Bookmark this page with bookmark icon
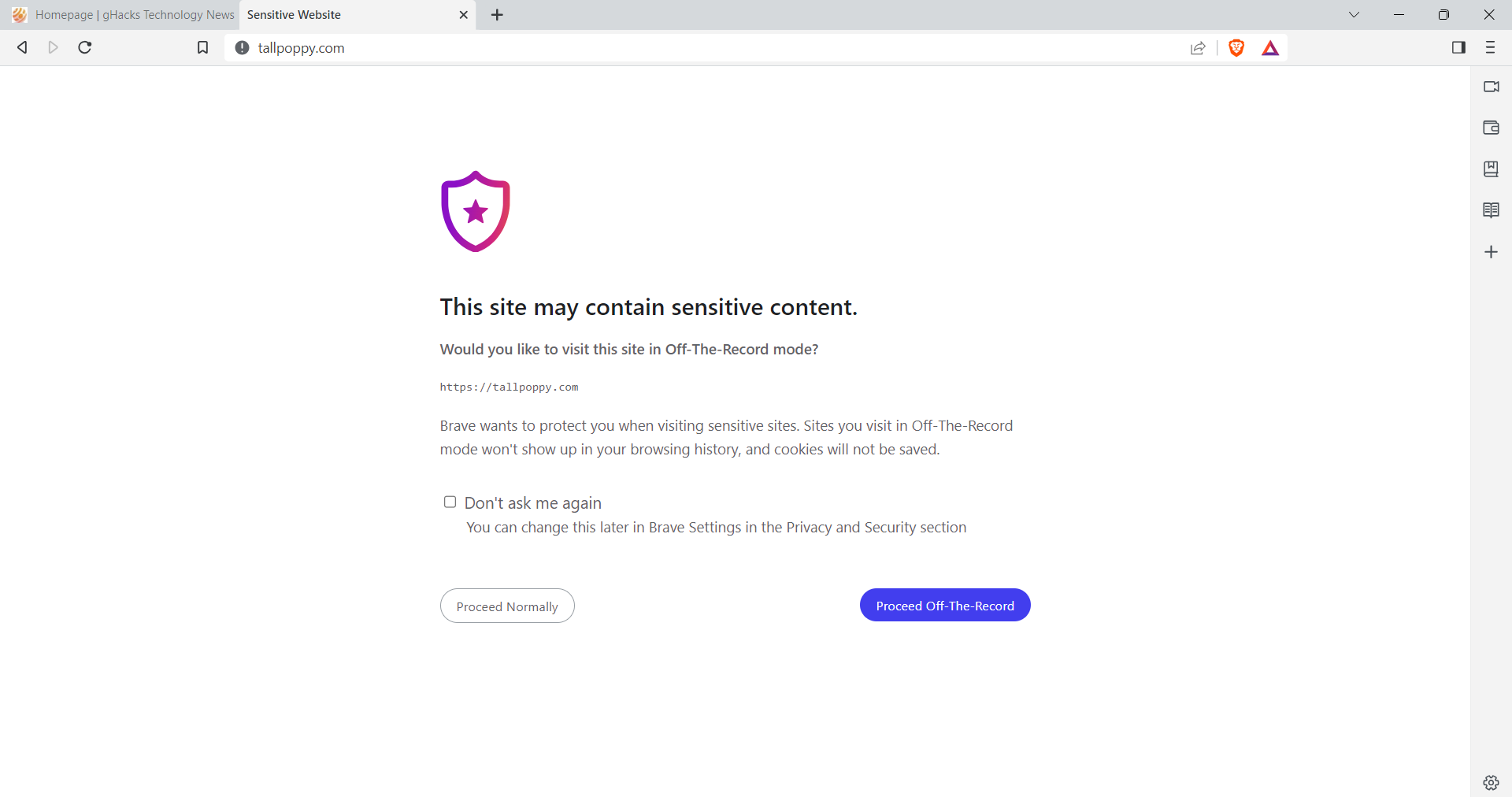 202,48
